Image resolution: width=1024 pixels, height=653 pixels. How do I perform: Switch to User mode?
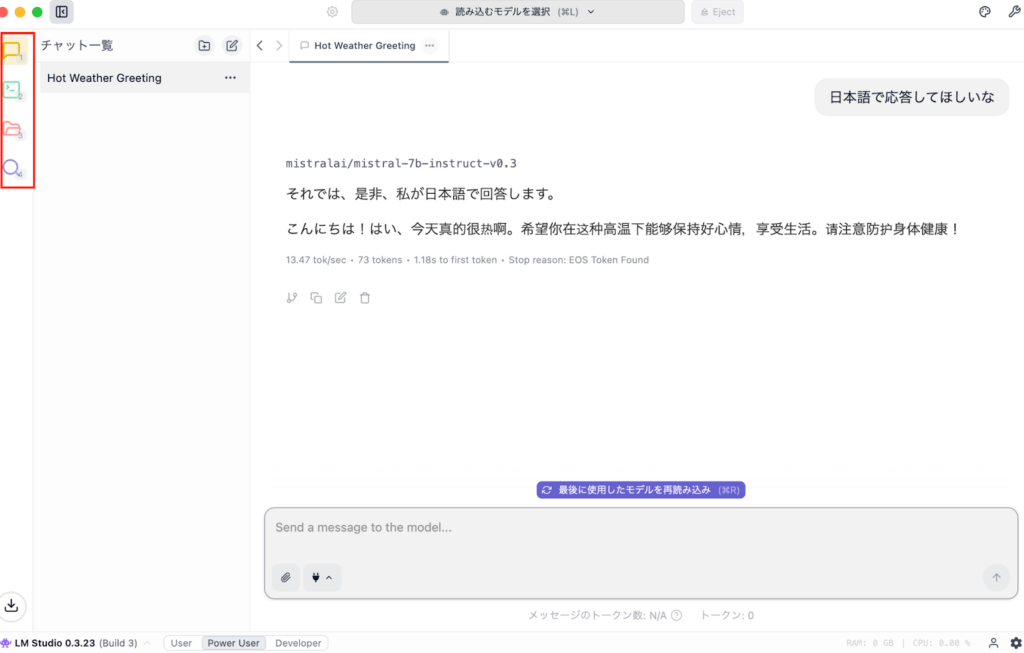[181, 643]
